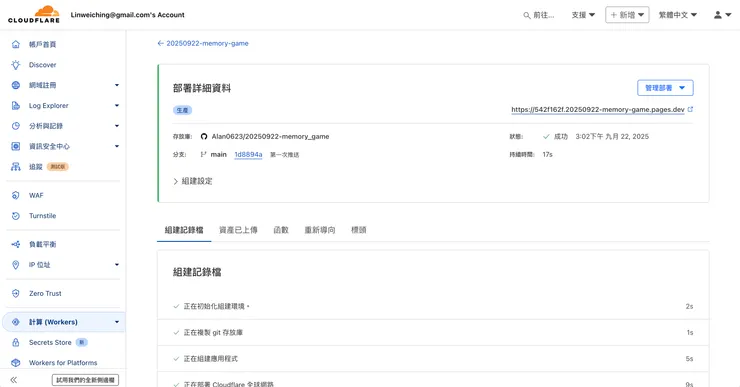
Task: Click the external link icon beside the pages.dev URL
Action: pos(690,109)
